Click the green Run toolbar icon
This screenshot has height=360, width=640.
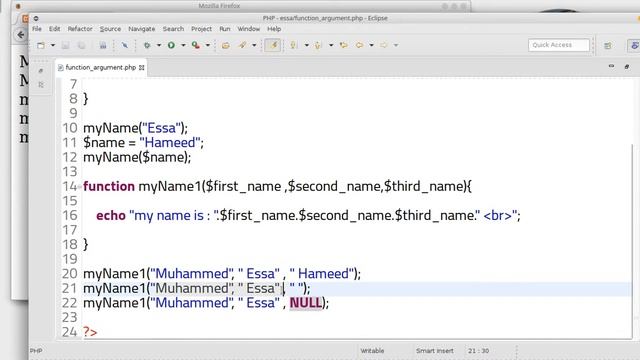171,45
